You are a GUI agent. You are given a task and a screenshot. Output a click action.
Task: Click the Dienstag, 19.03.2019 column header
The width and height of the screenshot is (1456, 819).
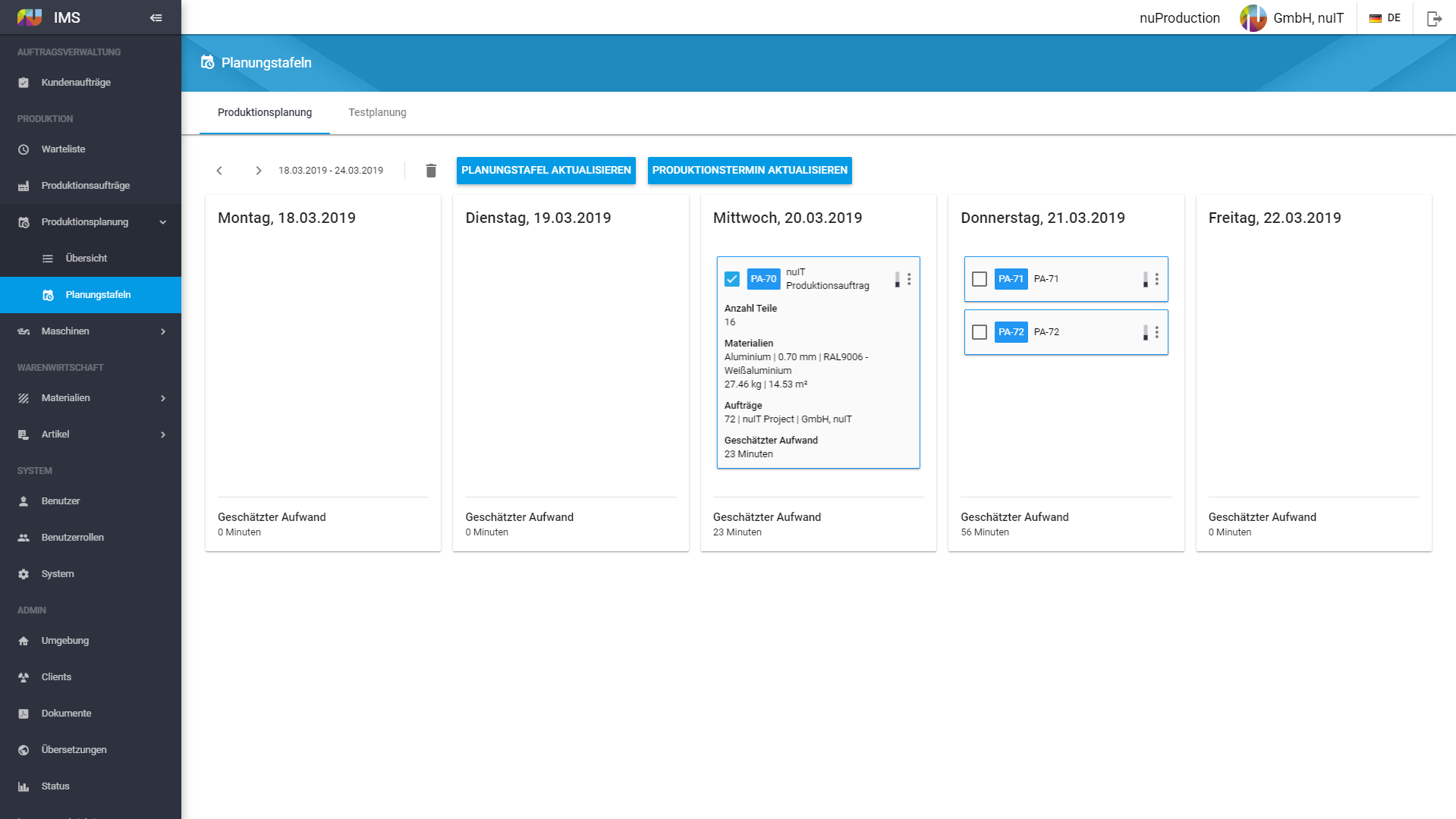click(538, 218)
